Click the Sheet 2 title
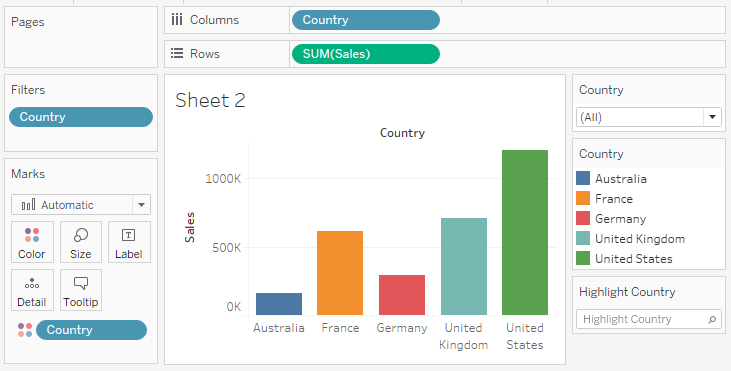Image resolution: width=731 pixels, height=371 pixels. [210, 100]
